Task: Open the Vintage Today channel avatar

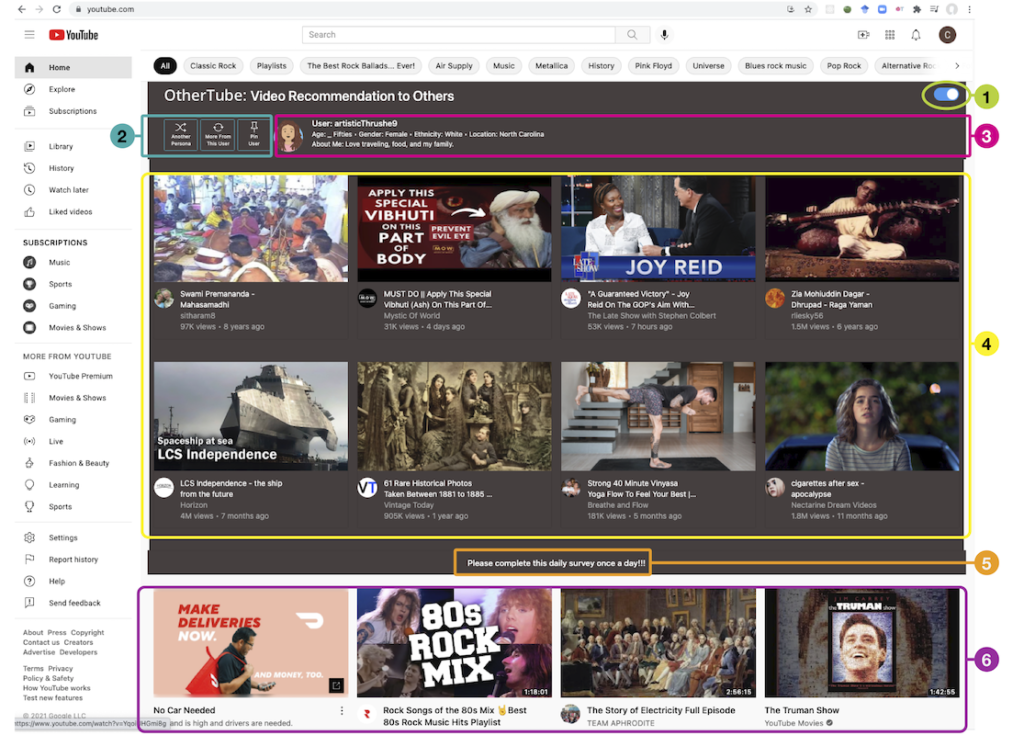Action: click(x=367, y=487)
